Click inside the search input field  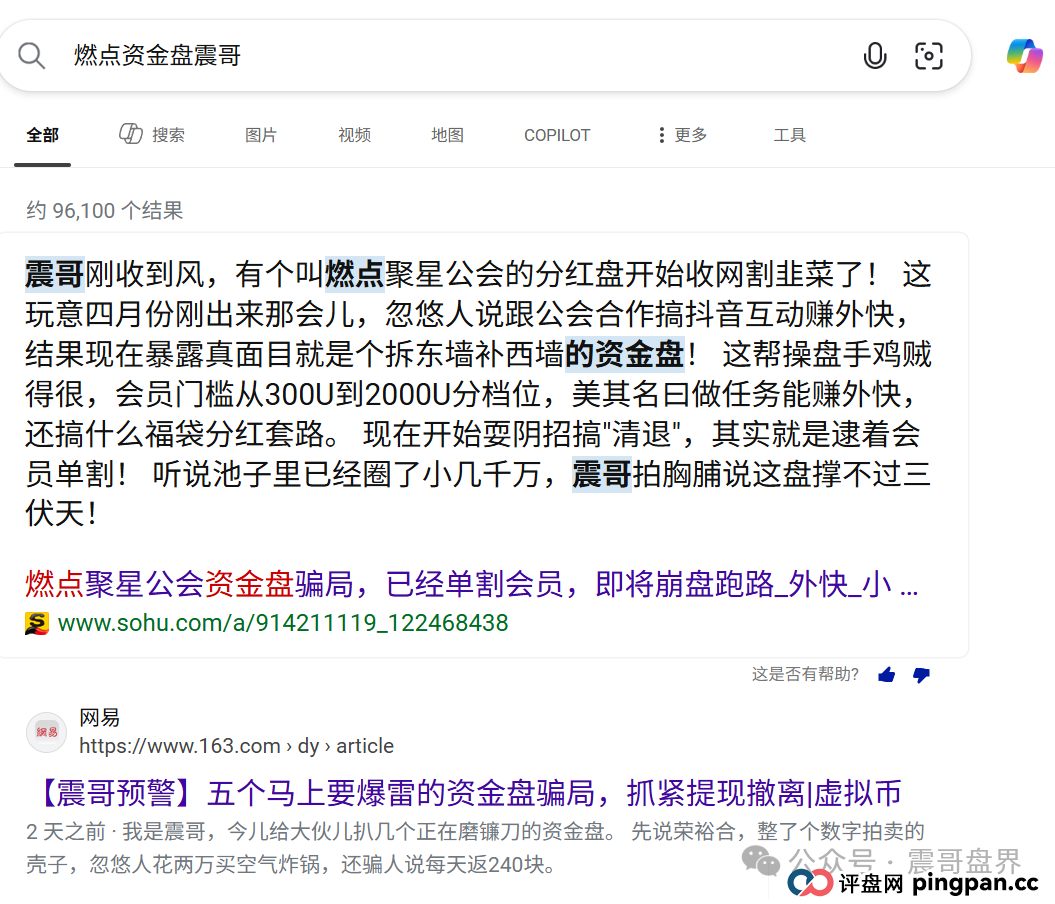[400, 55]
